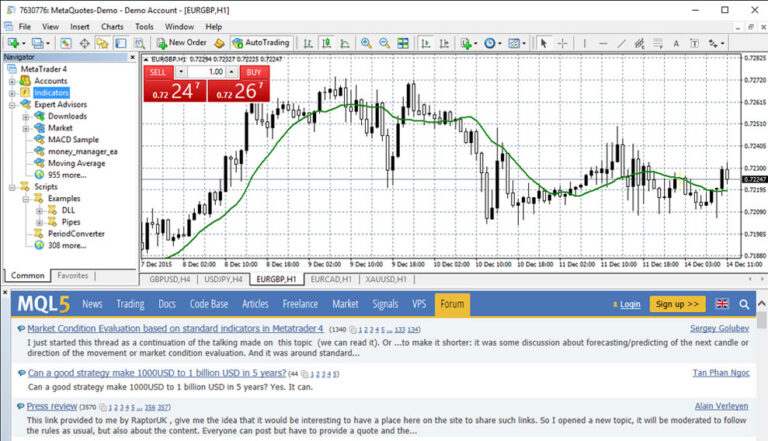The image size is (768, 441).
Task: Open the Strategy Tester toolbar icon
Action: coord(139,43)
